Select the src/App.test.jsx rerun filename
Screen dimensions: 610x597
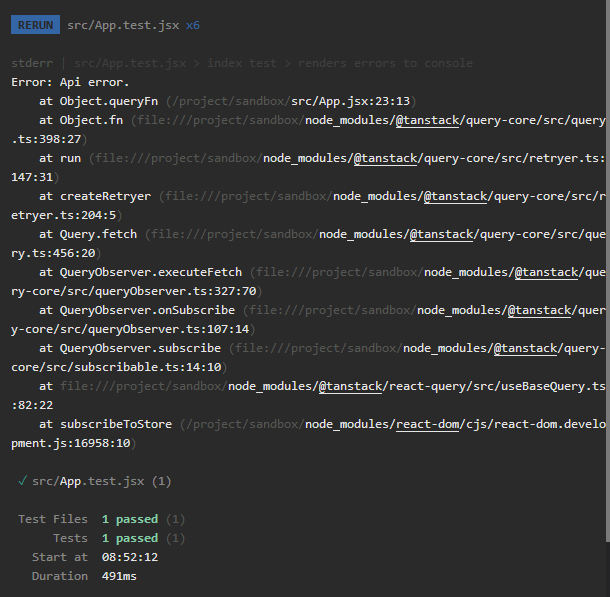click(123, 25)
